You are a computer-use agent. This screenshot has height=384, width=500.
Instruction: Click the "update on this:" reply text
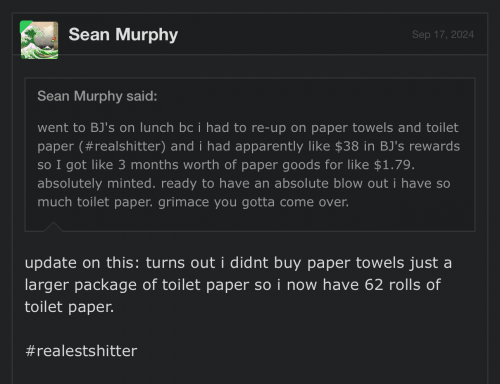coord(82,263)
